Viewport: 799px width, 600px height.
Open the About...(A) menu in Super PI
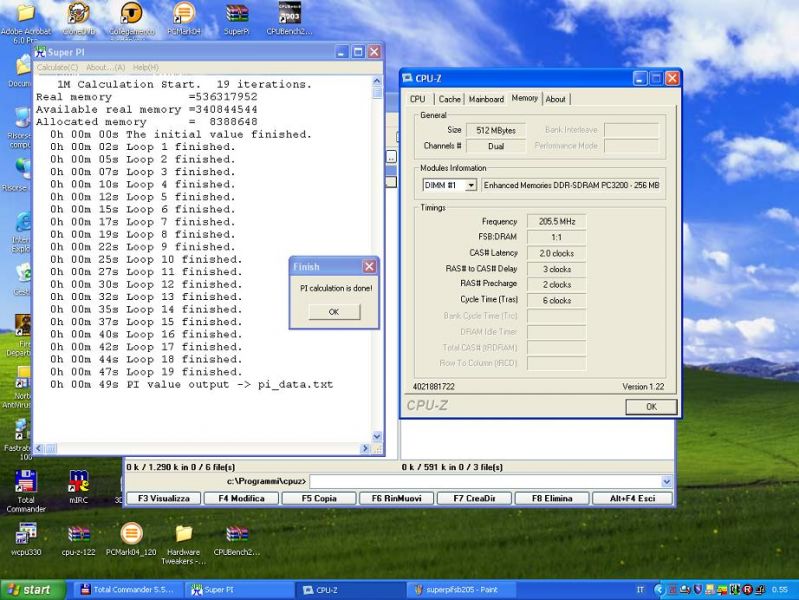[105, 67]
